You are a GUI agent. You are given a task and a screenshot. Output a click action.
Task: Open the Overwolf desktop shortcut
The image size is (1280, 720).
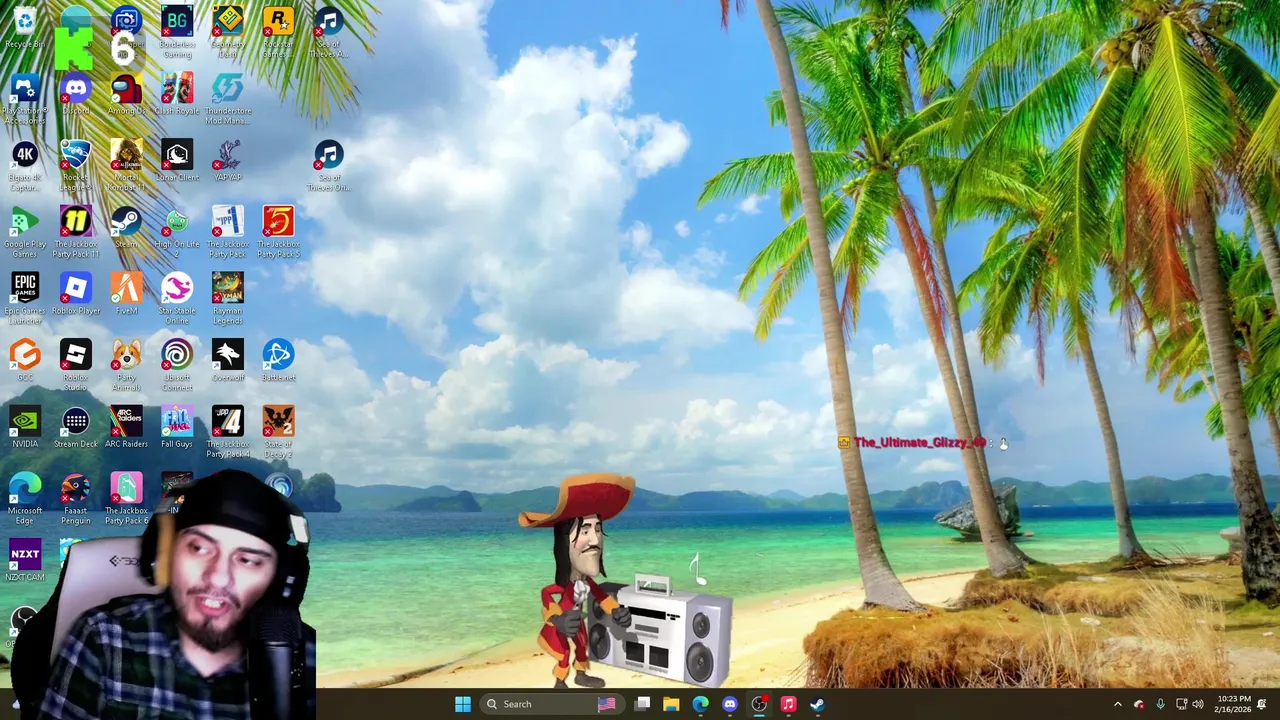click(x=228, y=361)
